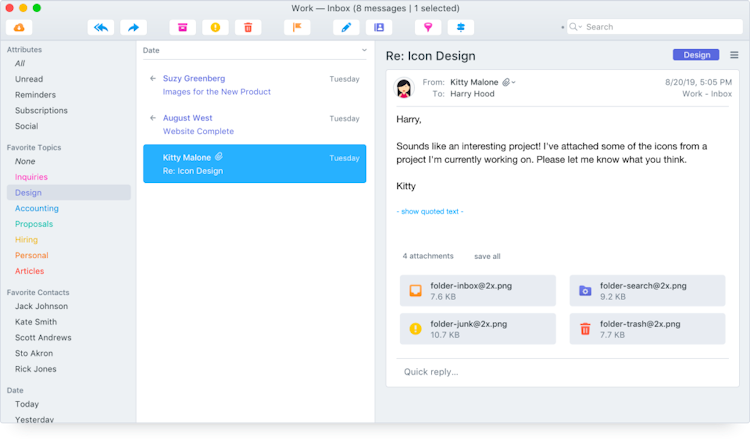Select Today date filter

coord(27,404)
